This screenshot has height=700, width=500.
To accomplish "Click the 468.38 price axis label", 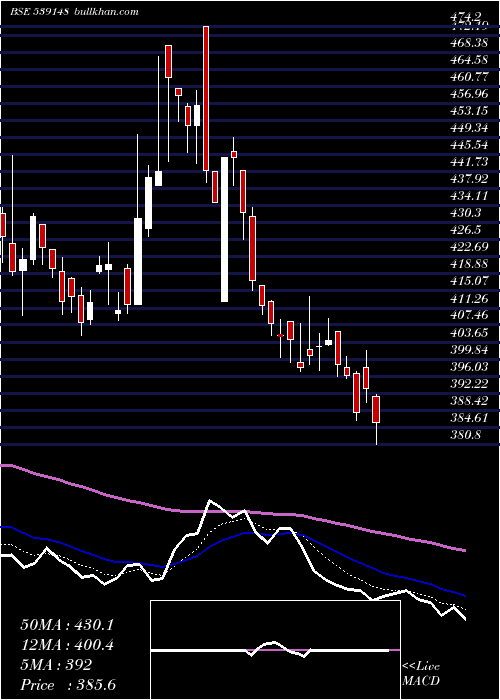I will point(469,43).
